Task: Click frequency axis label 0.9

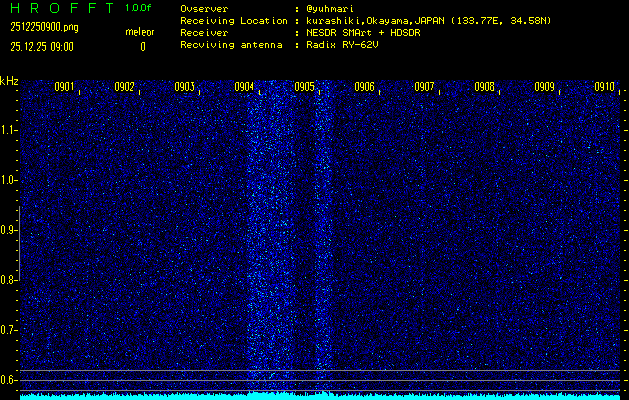Action: click(x=8, y=230)
